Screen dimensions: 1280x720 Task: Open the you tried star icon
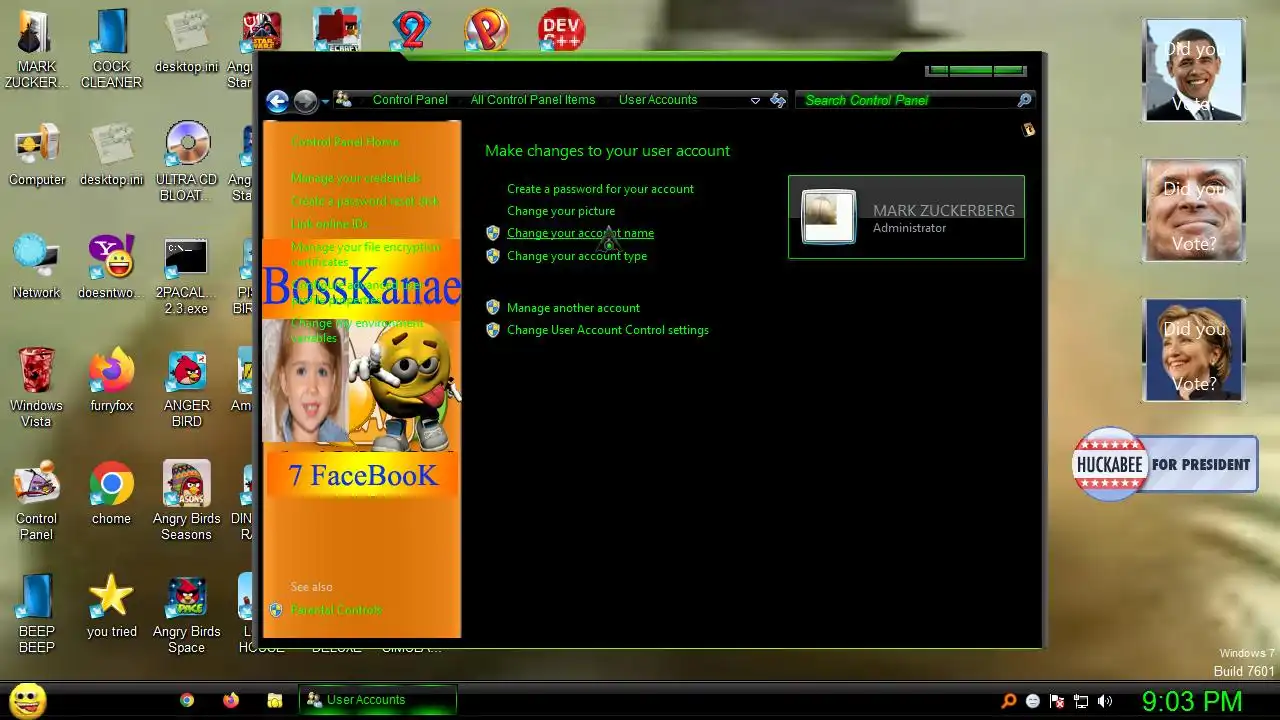[111, 606]
